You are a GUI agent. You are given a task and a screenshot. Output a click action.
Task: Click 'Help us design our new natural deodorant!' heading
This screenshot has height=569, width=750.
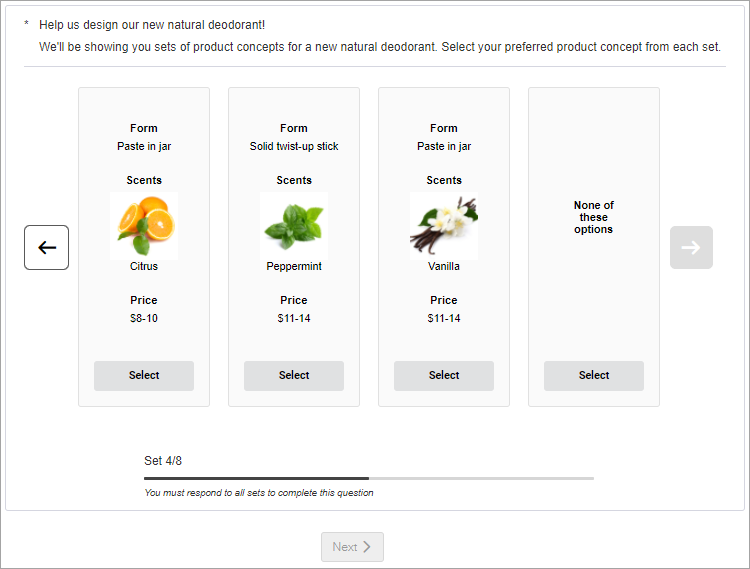(x=152, y=25)
